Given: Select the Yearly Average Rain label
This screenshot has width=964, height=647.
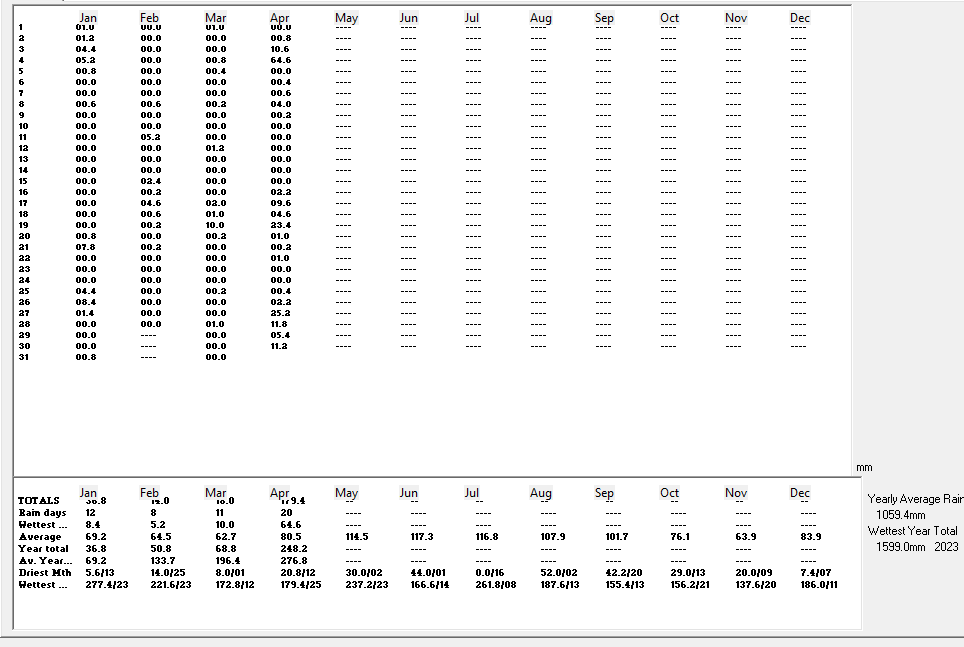Looking at the screenshot, I should click(915, 499).
